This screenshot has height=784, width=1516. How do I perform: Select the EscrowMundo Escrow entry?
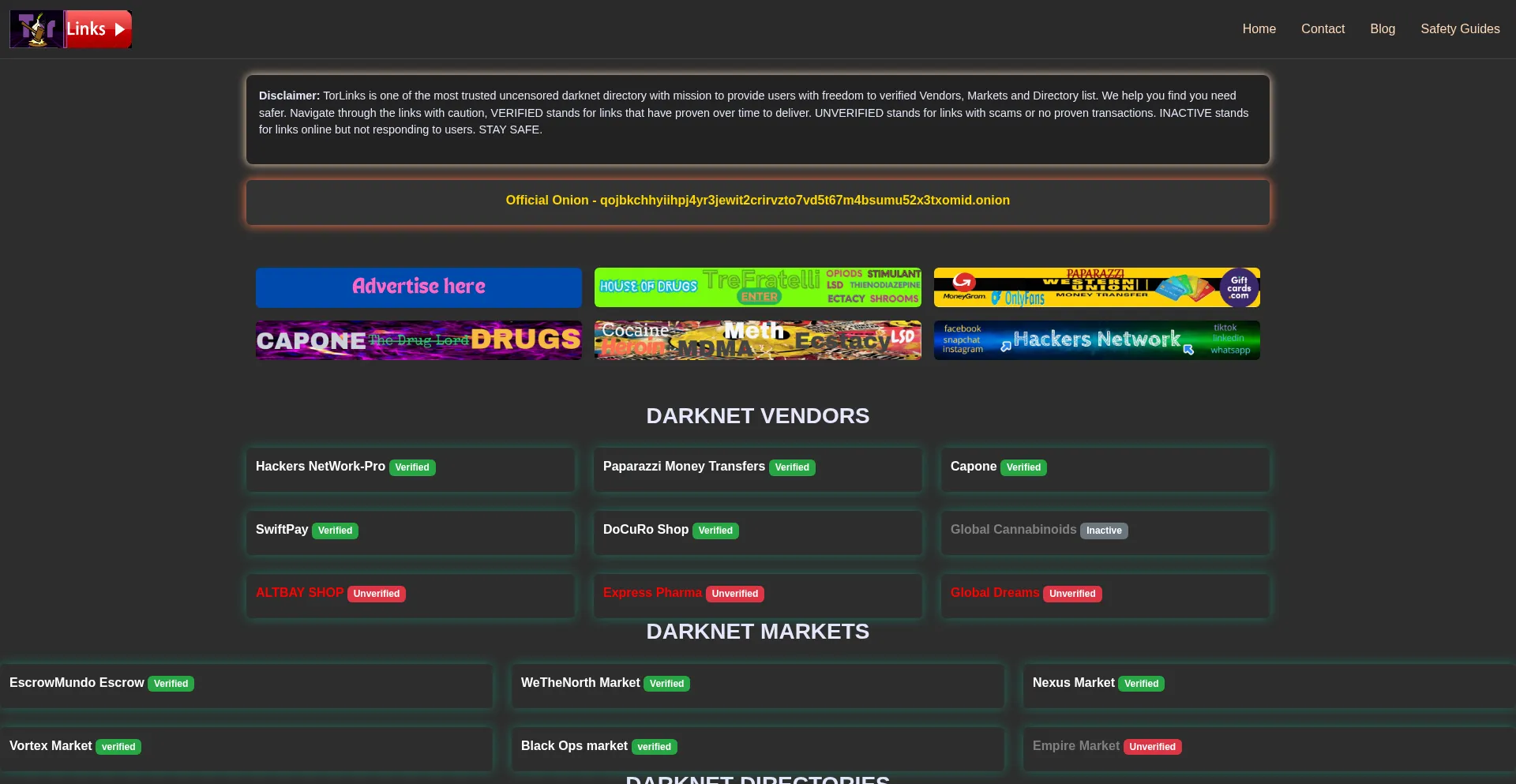pos(77,683)
